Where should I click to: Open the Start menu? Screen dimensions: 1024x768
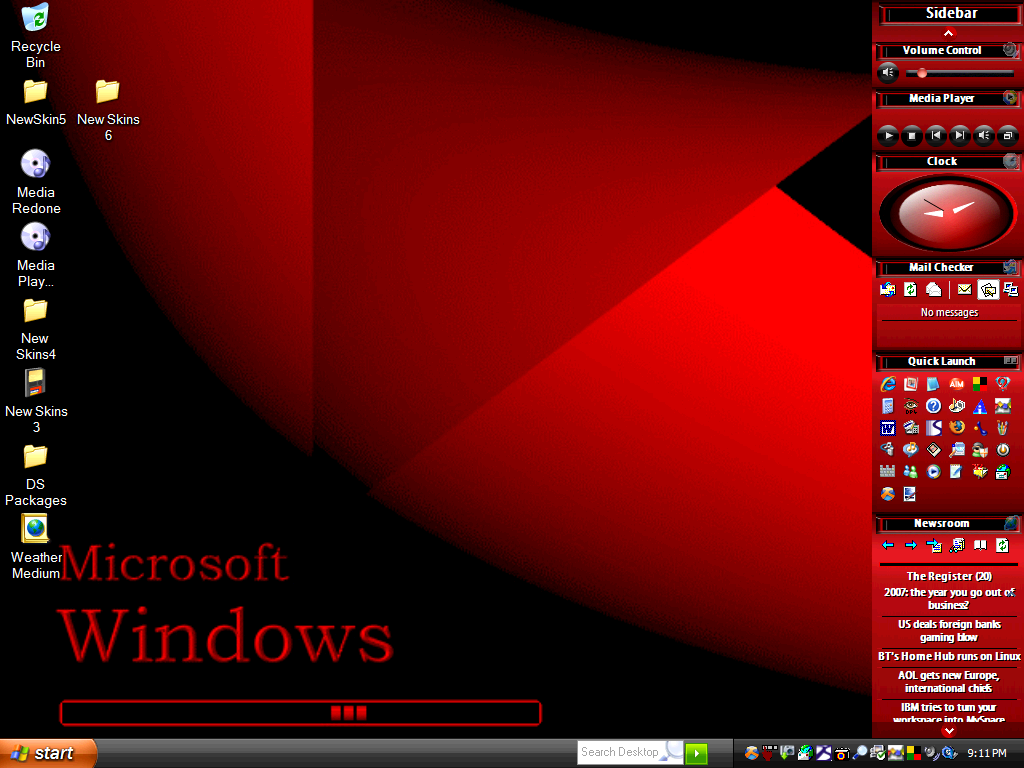point(48,753)
